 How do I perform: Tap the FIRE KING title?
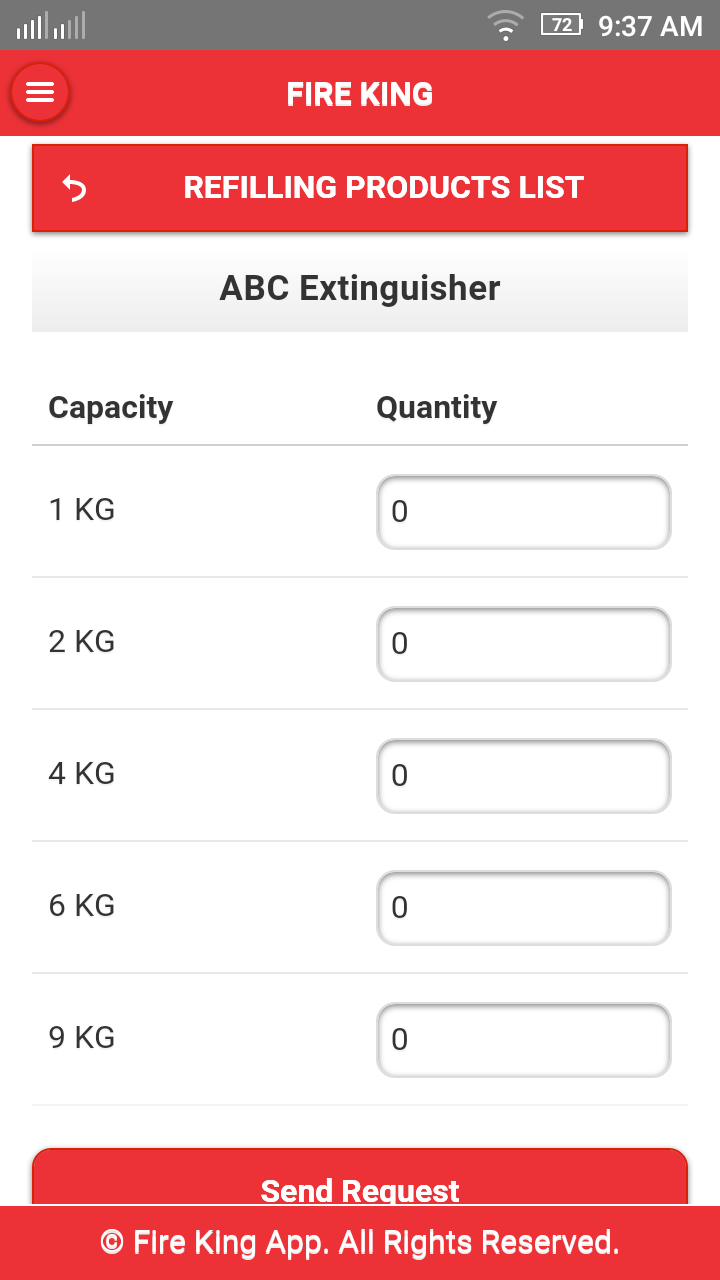click(x=360, y=95)
